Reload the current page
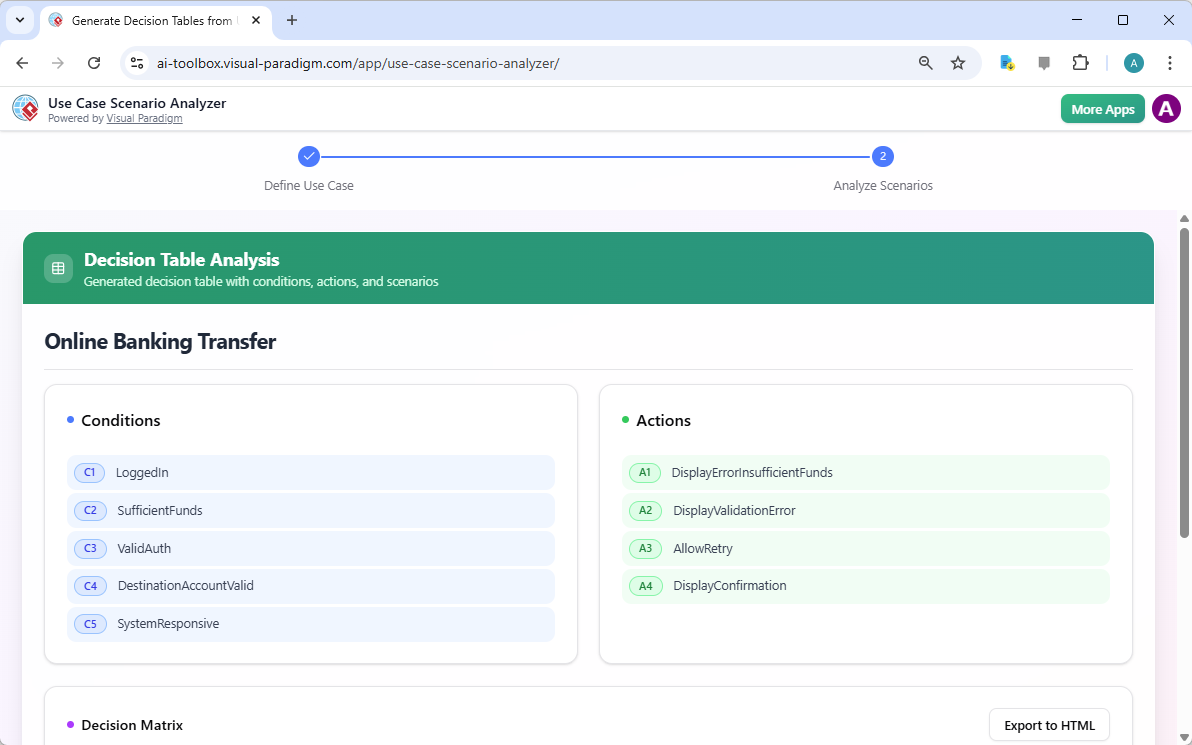 point(94,62)
